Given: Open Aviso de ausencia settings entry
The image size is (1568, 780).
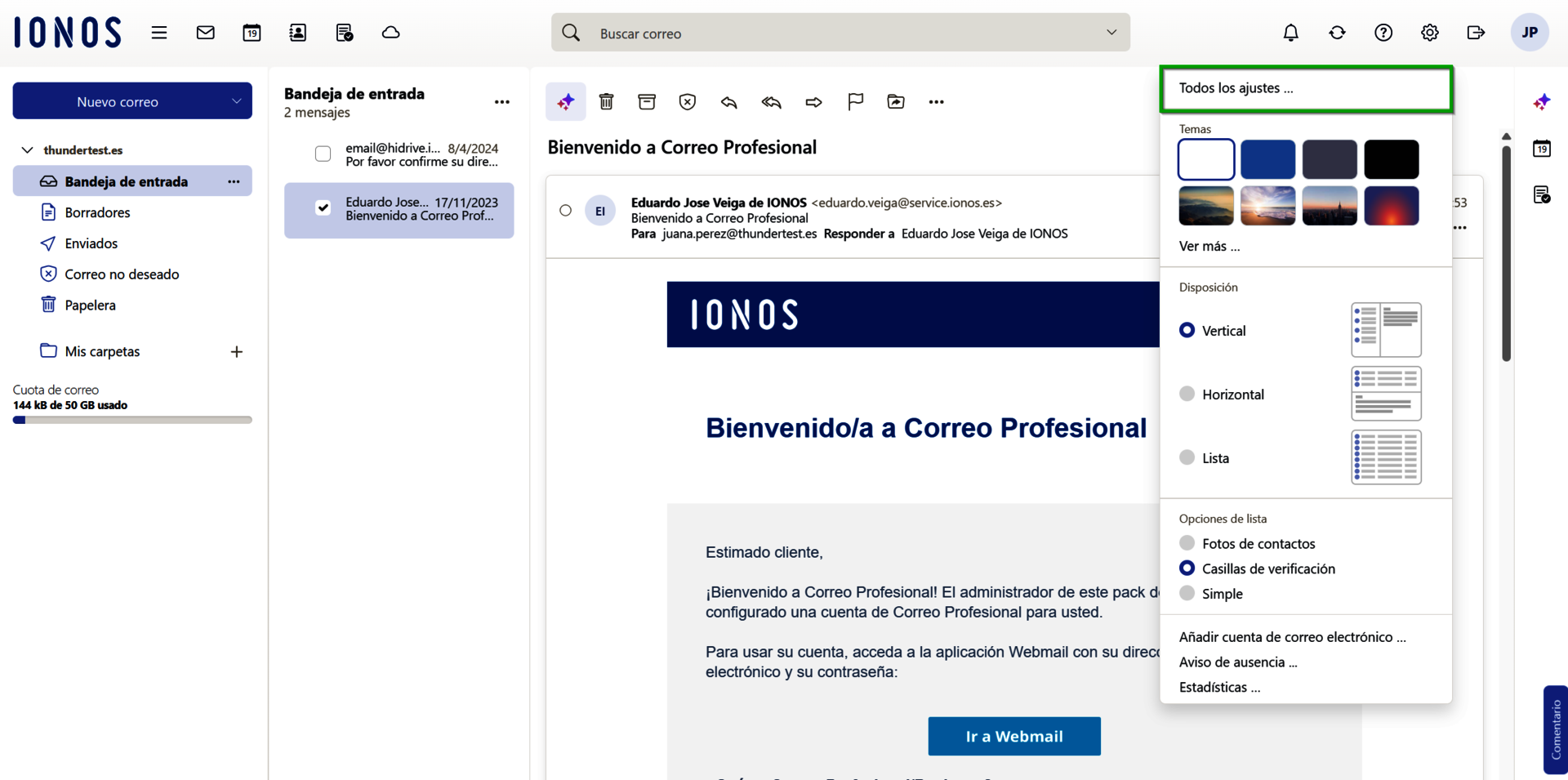Looking at the screenshot, I should pos(1238,662).
